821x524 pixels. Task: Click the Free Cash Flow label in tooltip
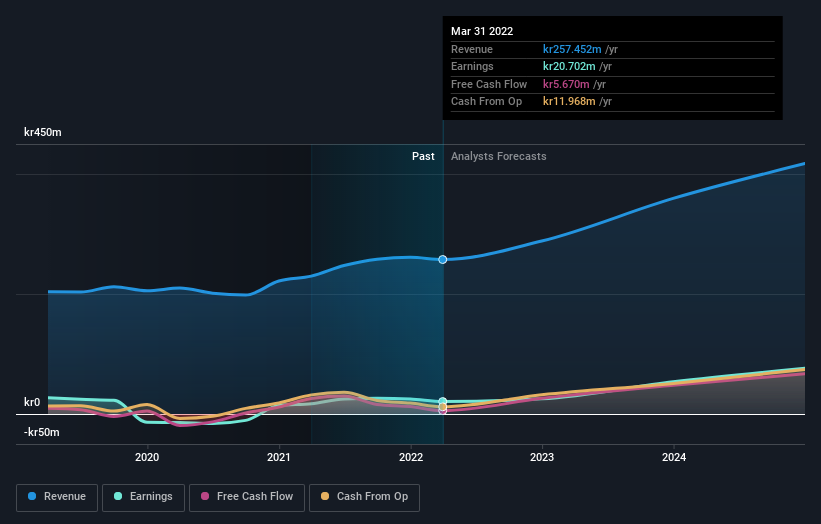[489, 84]
